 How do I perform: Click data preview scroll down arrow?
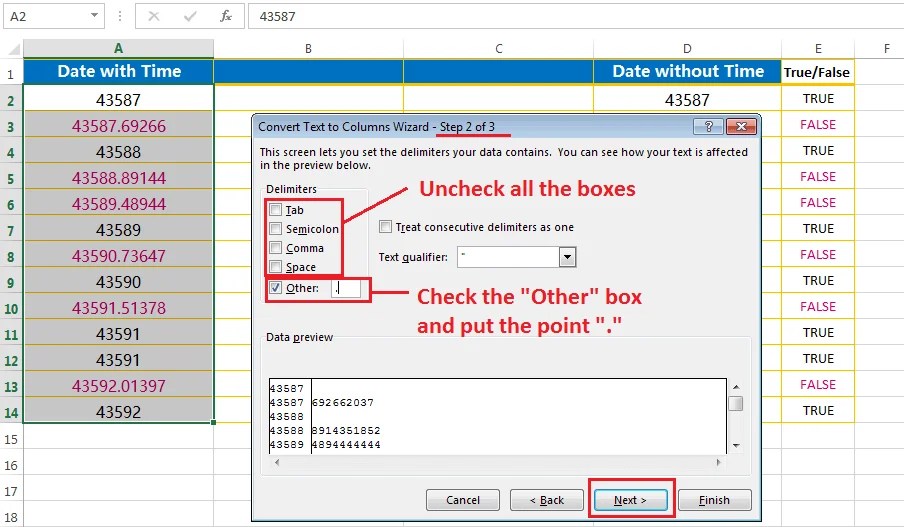(x=736, y=446)
